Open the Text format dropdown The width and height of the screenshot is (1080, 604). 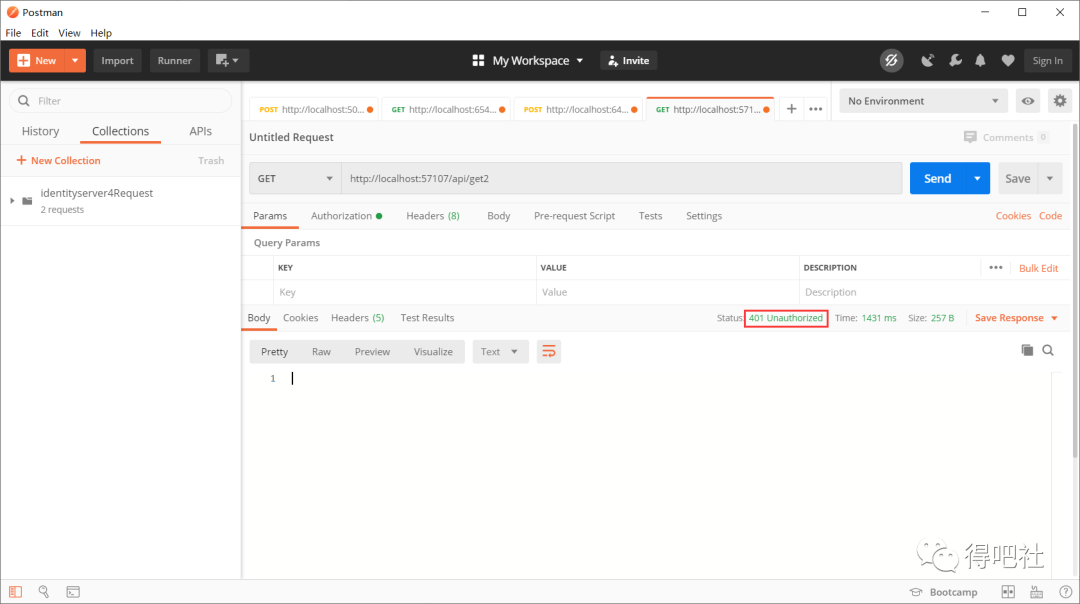click(x=500, y=351)
